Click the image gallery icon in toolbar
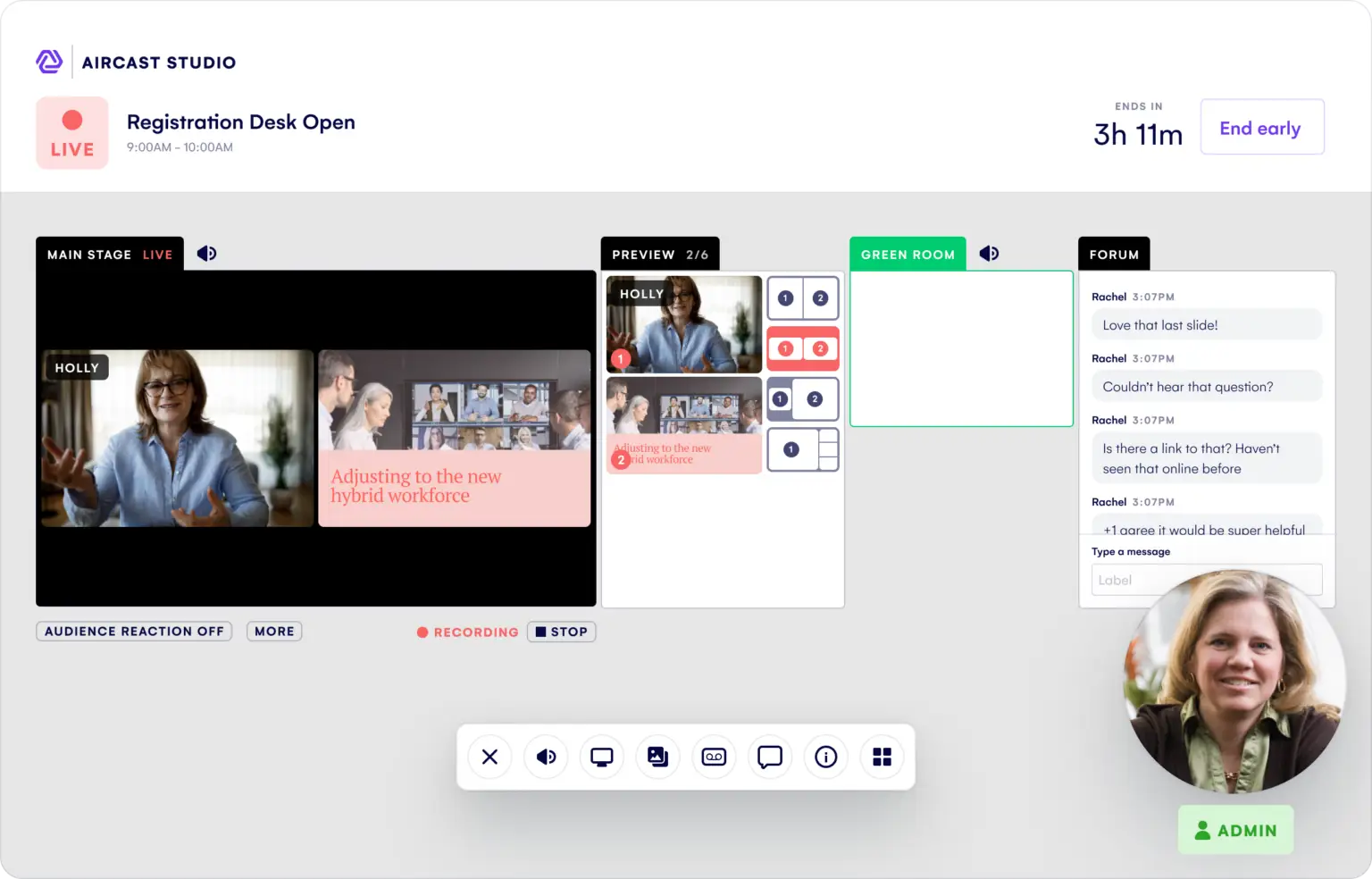 [x=658, y=758]
